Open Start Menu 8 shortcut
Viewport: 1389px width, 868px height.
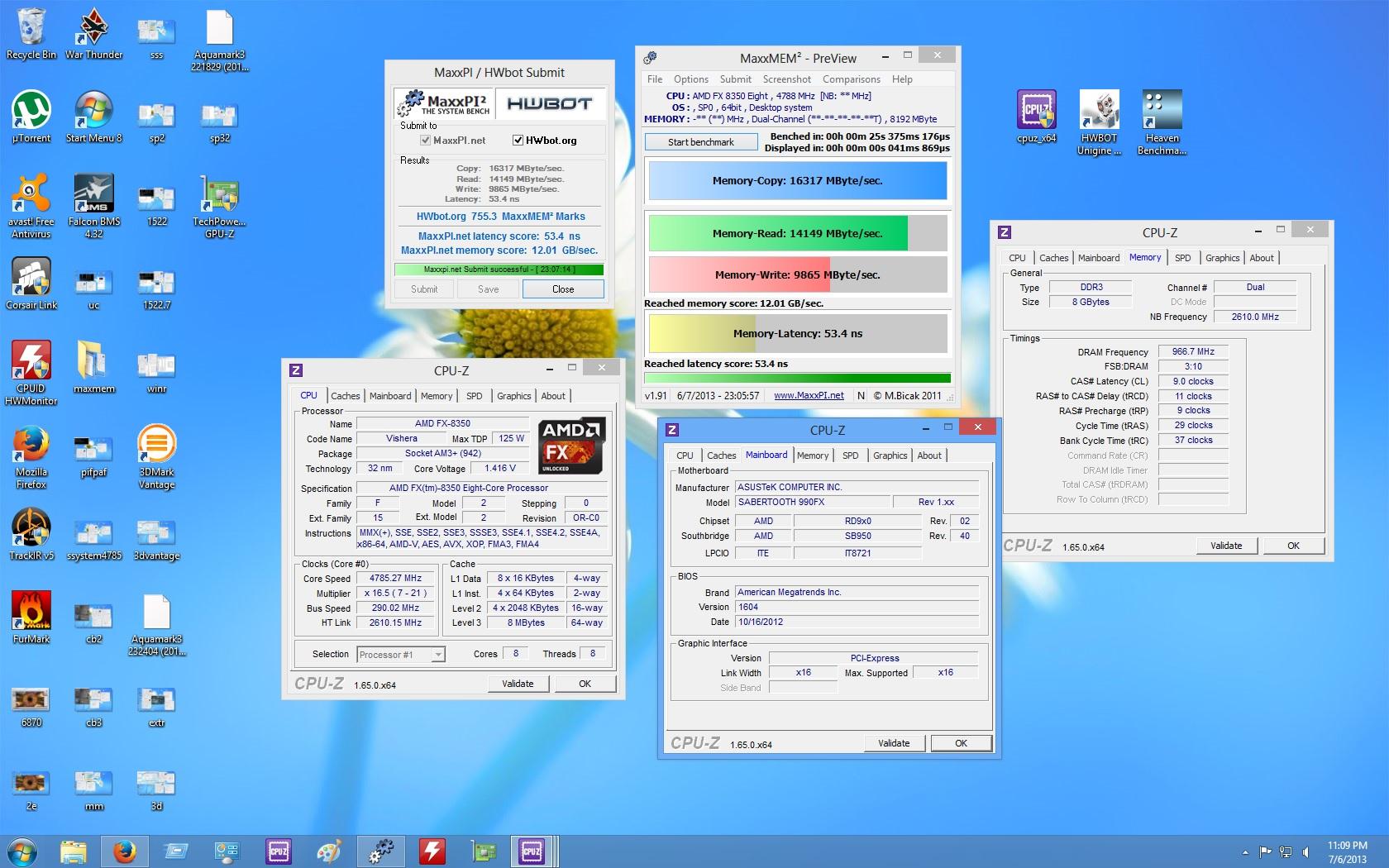click(93, 117)
